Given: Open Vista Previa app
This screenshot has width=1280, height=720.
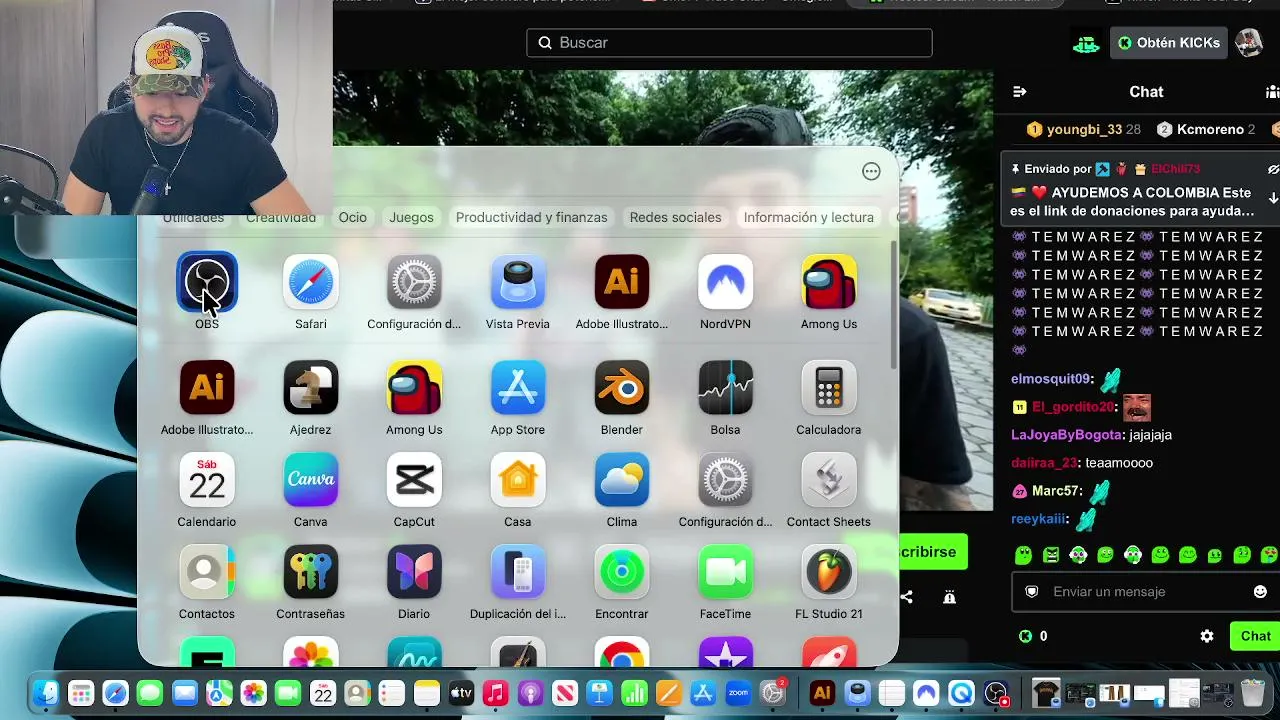Looking at the screenshot, I should [x=518, y=282].
